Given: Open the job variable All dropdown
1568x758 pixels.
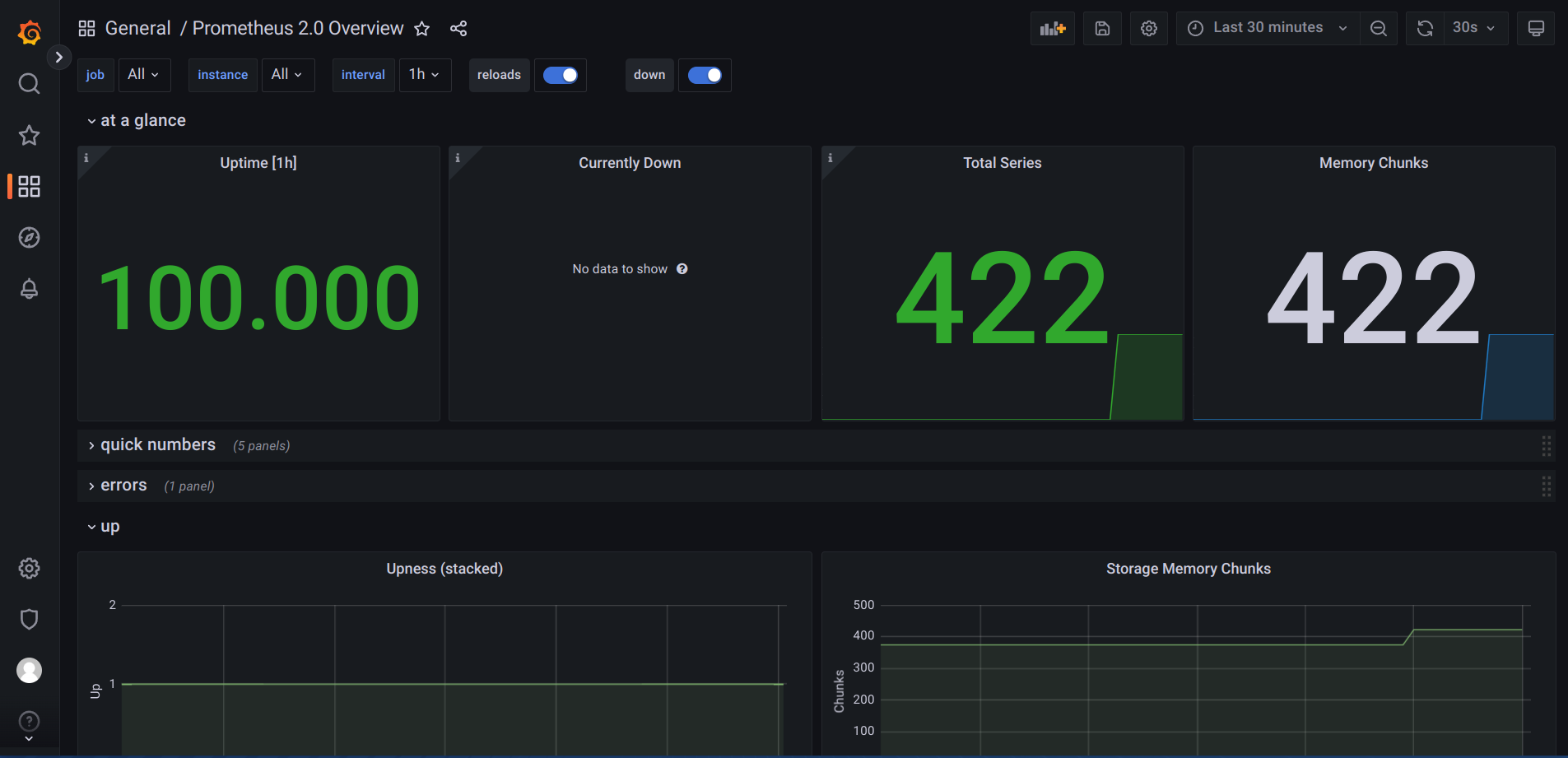Looking at the screenshot, I should coord(144,75).
